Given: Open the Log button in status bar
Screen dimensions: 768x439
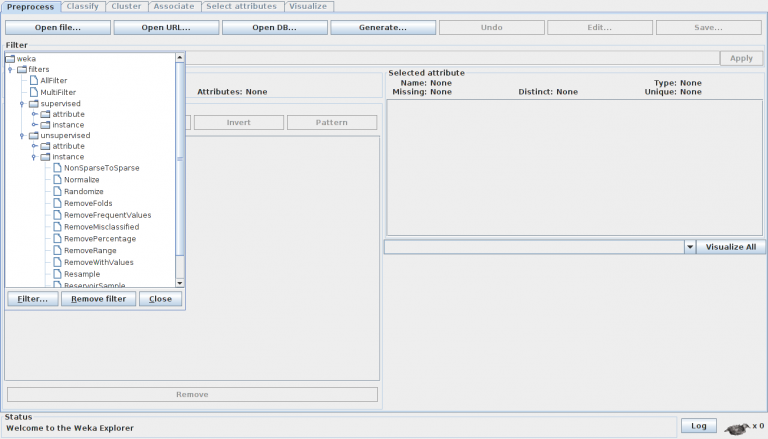Looking at the screenshot, I should (x=698, y=426).
